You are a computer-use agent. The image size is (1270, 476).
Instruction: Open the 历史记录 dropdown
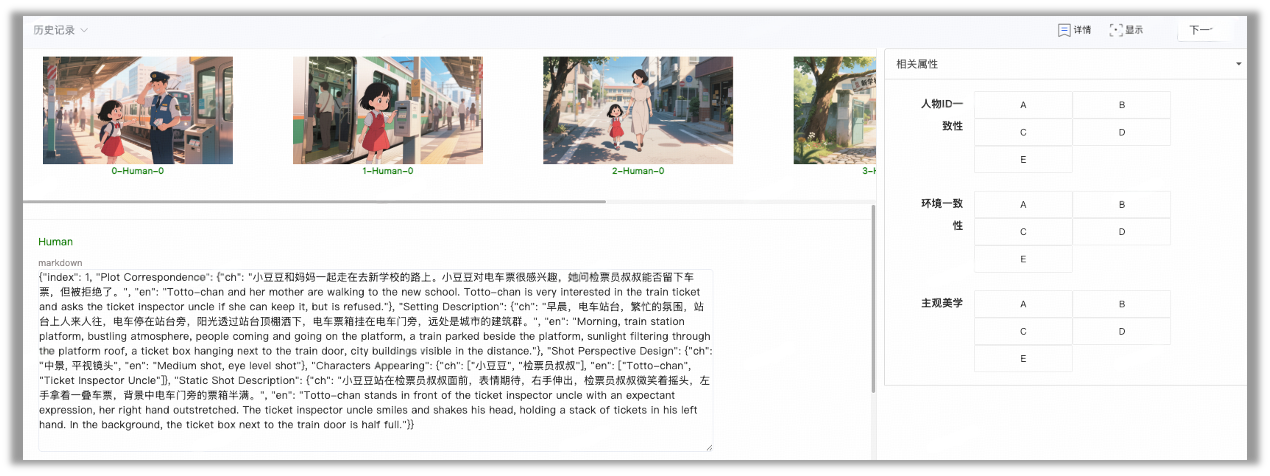point(60,30)
